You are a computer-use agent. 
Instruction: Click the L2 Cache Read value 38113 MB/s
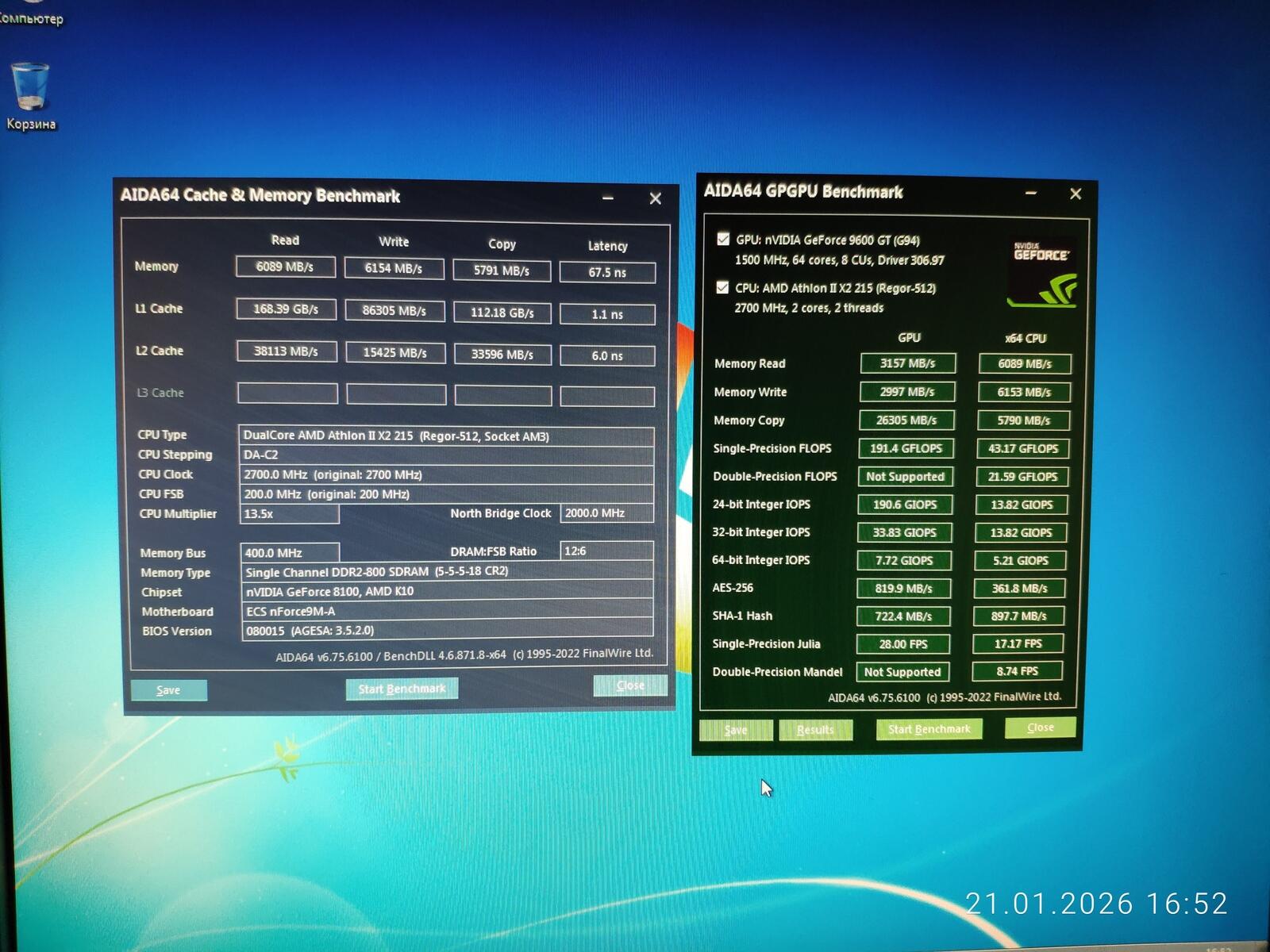tap(287, 351)
